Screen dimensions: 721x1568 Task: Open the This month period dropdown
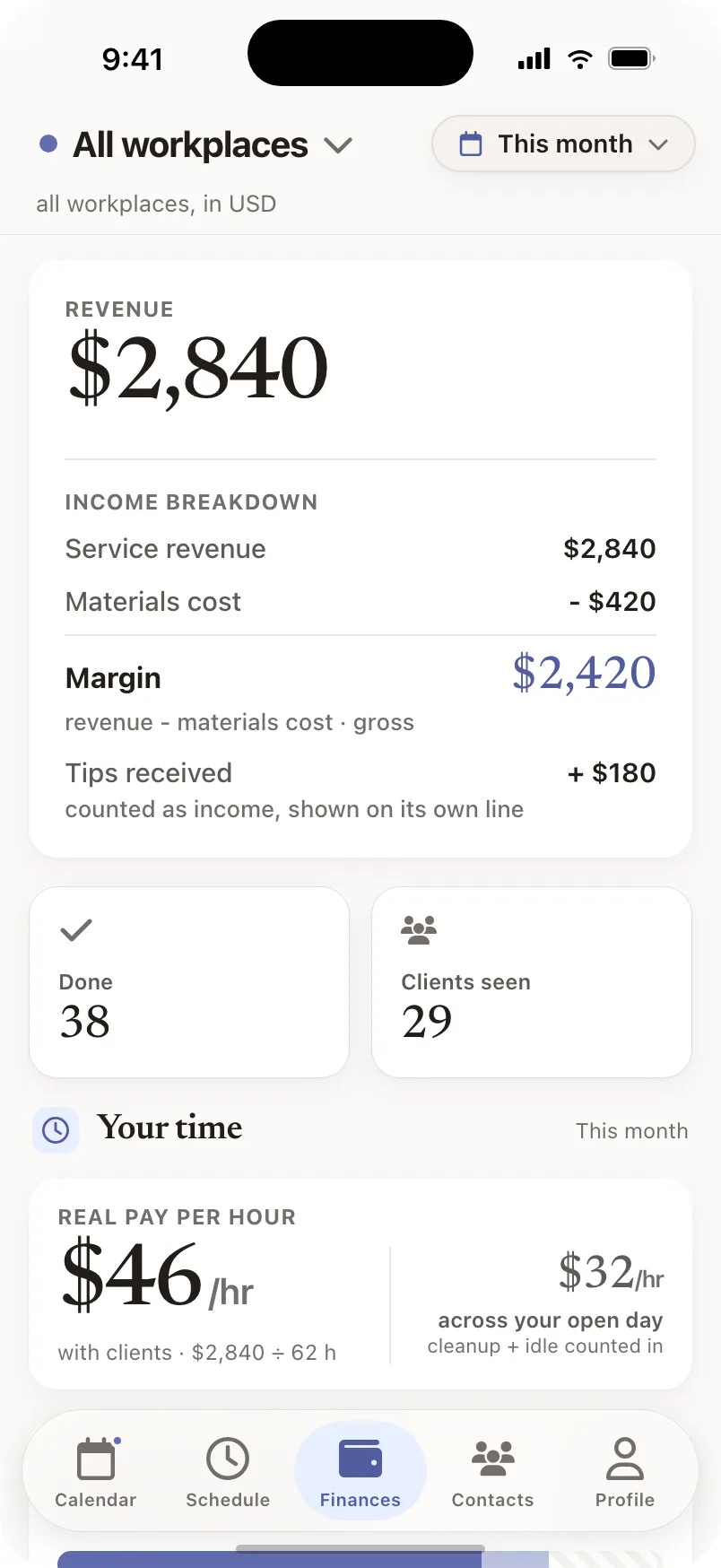[x=563, y=144]
